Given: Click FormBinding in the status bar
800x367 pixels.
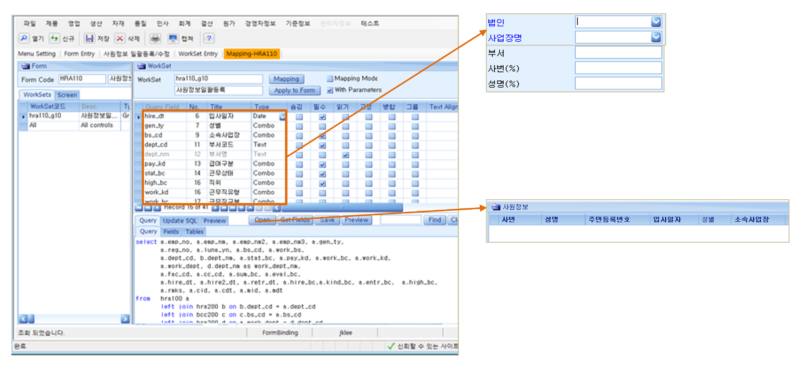Looking at the screenshot, I should tap(280, 332).
